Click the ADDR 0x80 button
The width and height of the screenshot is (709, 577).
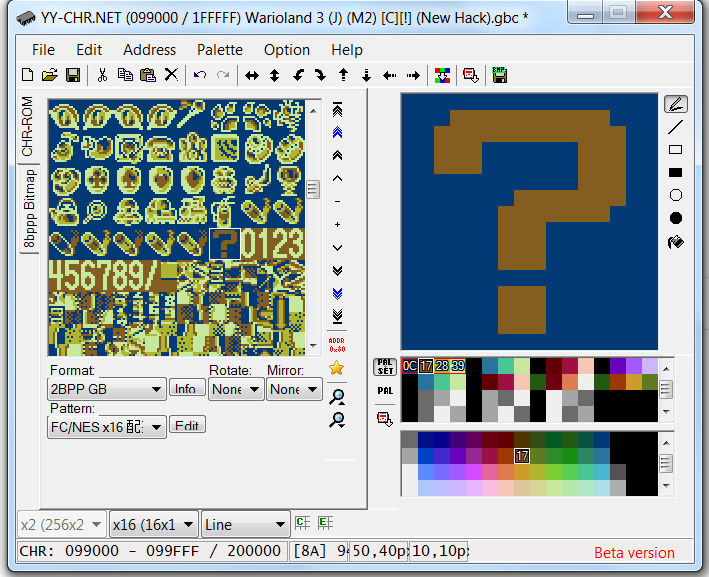point(337,345)
